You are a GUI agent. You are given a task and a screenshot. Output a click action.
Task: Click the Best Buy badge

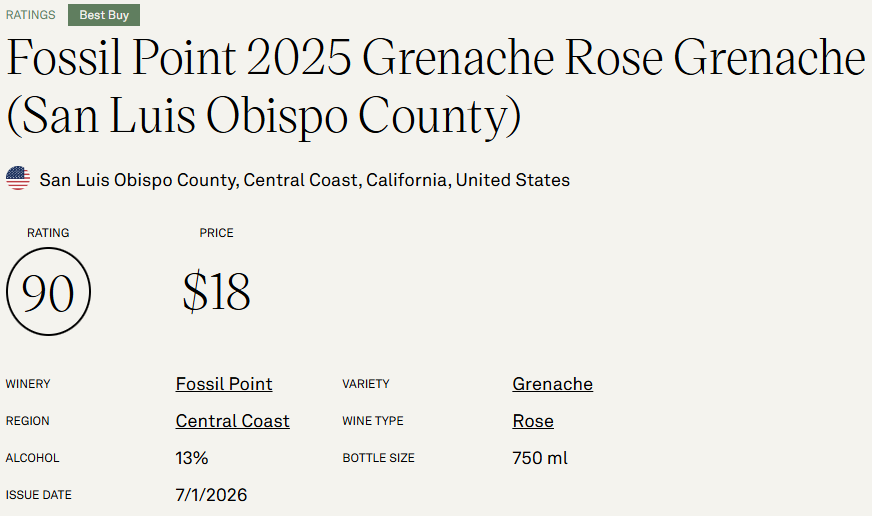[104, 15]
